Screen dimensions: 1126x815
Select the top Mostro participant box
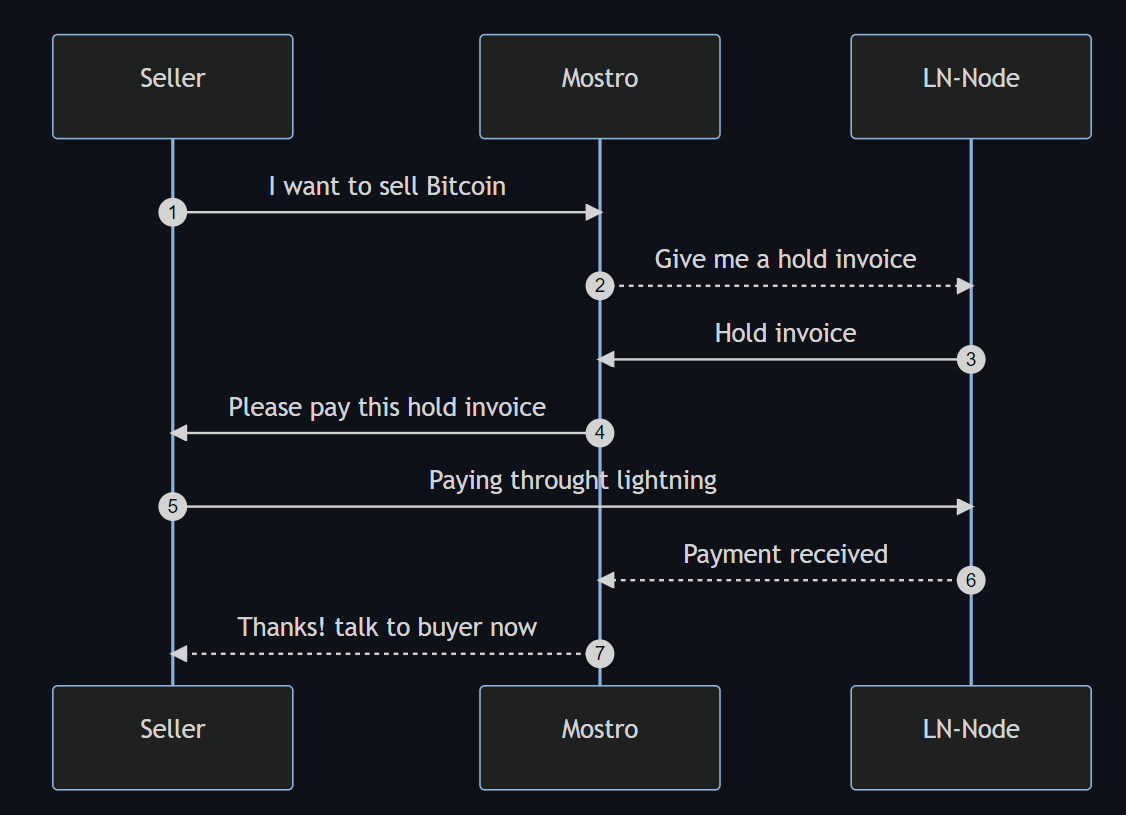pos(600,86)
